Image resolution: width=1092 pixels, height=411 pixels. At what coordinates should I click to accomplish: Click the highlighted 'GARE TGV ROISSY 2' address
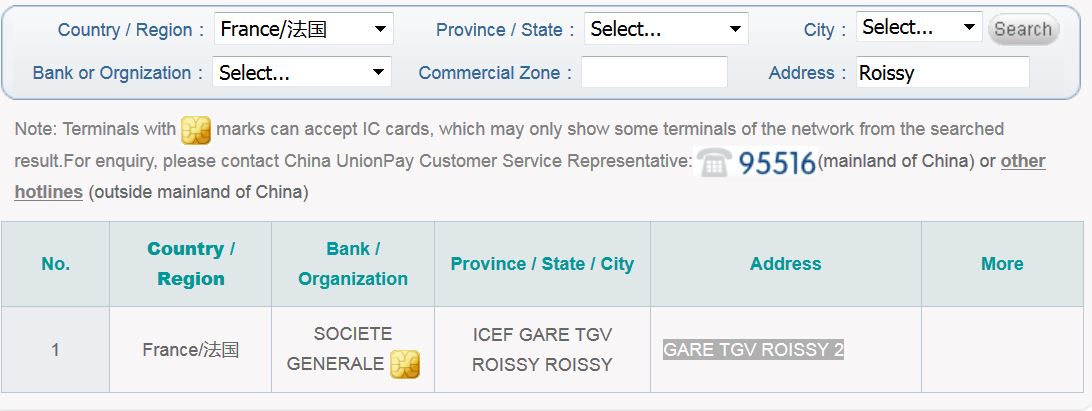tap(753, 350)
